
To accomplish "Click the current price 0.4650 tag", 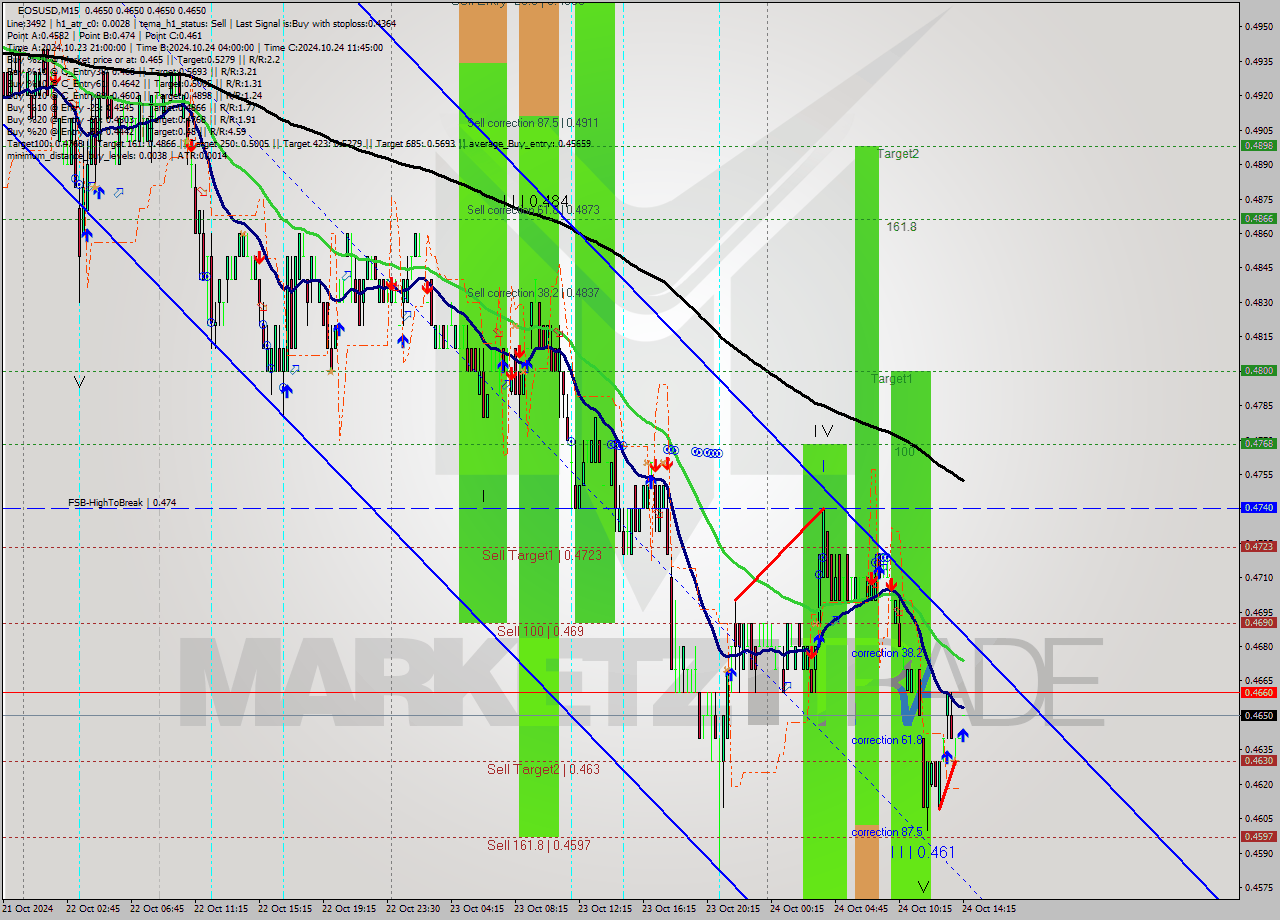I will 1258,715.
